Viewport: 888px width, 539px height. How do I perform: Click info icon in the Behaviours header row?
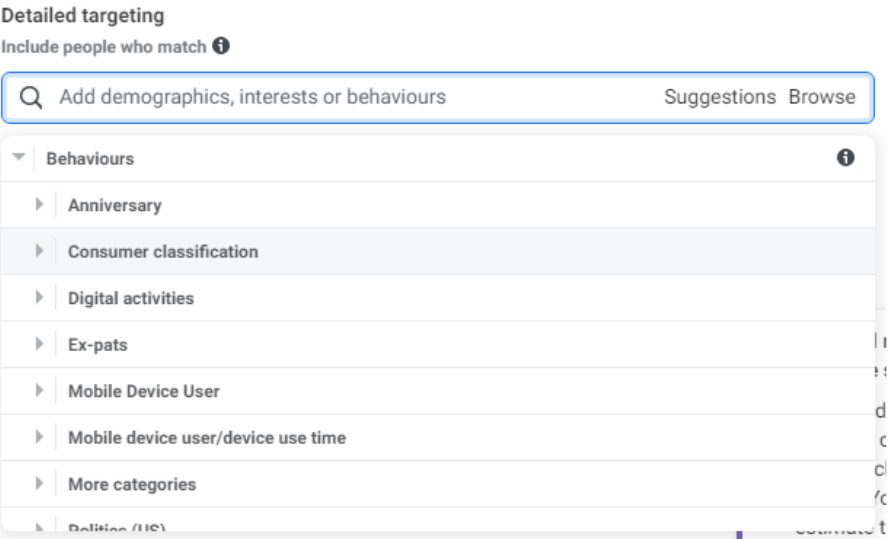[846, 158]
